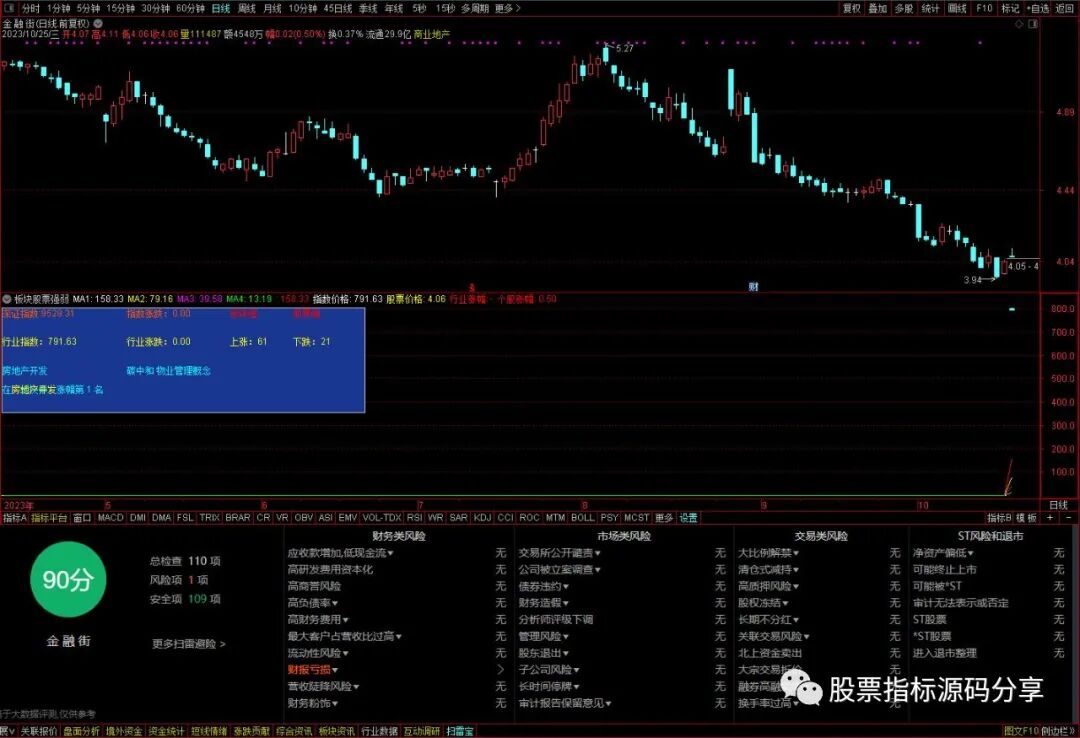Image resolution: width=1080 pixels, height=738 pixels.
Task: Click 指标B on the right
Action: click(999, 517)
